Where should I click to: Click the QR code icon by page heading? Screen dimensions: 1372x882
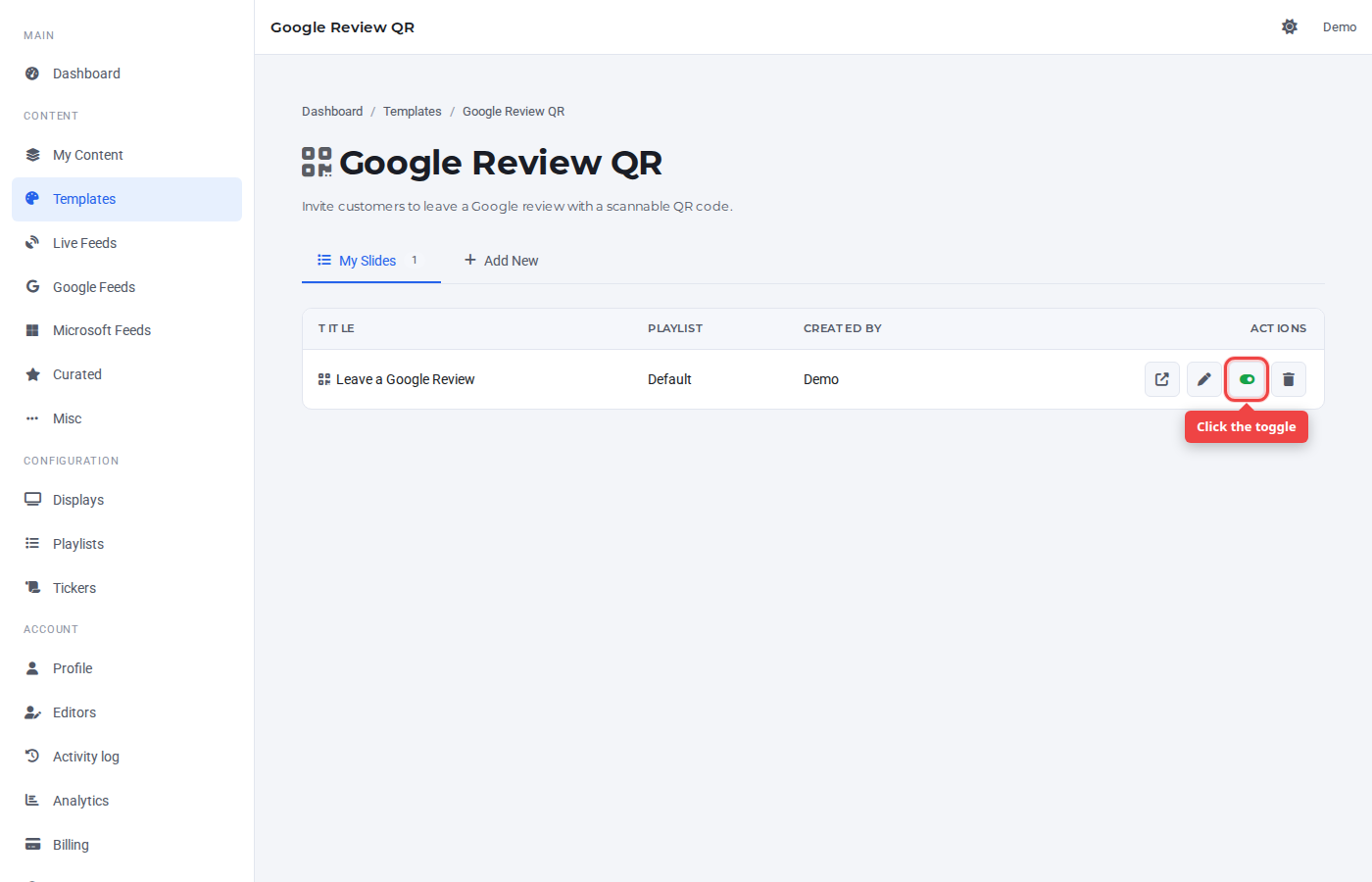coord(317,162)
